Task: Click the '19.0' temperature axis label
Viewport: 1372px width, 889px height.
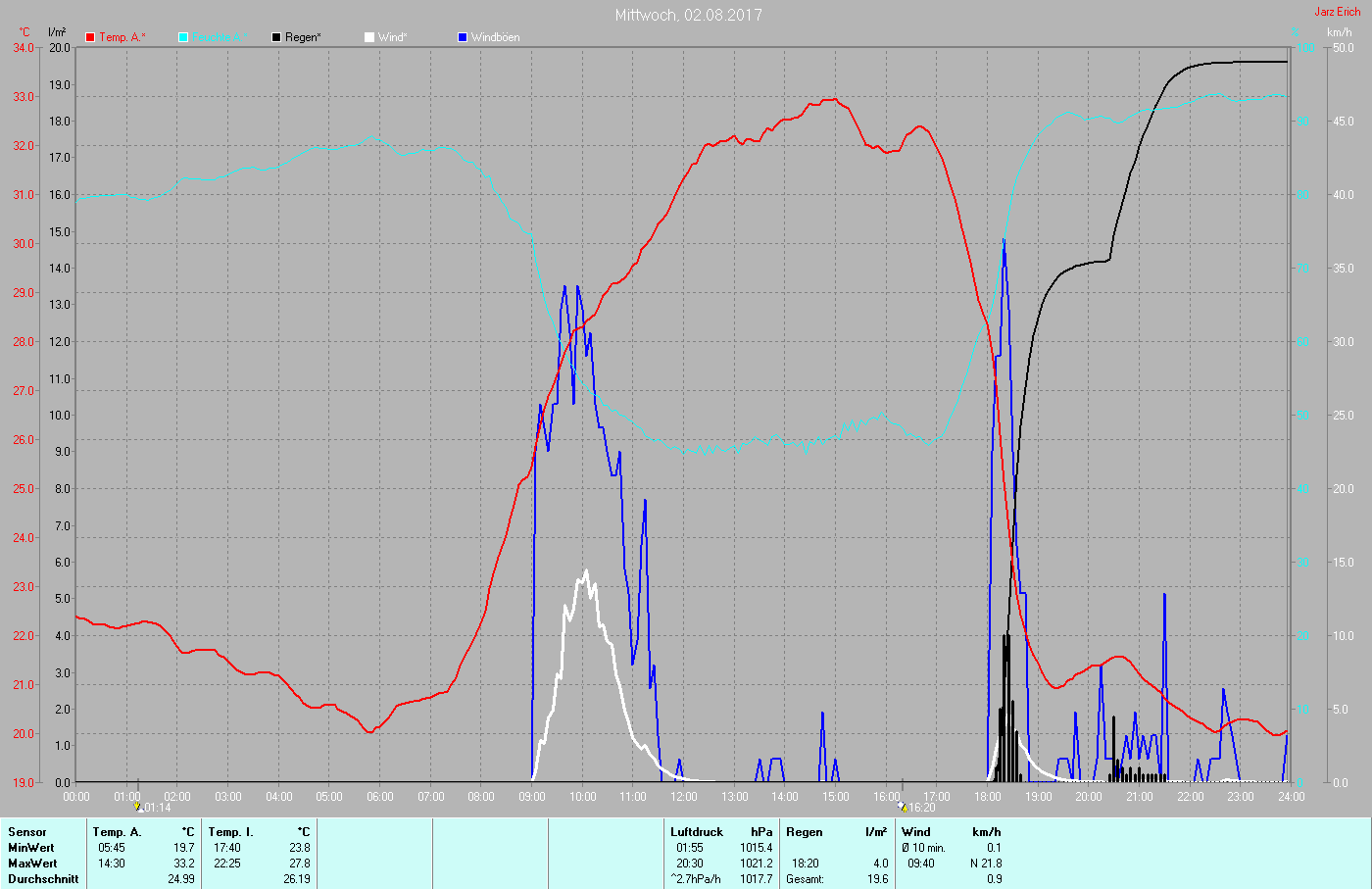Action: coord(24,783)
